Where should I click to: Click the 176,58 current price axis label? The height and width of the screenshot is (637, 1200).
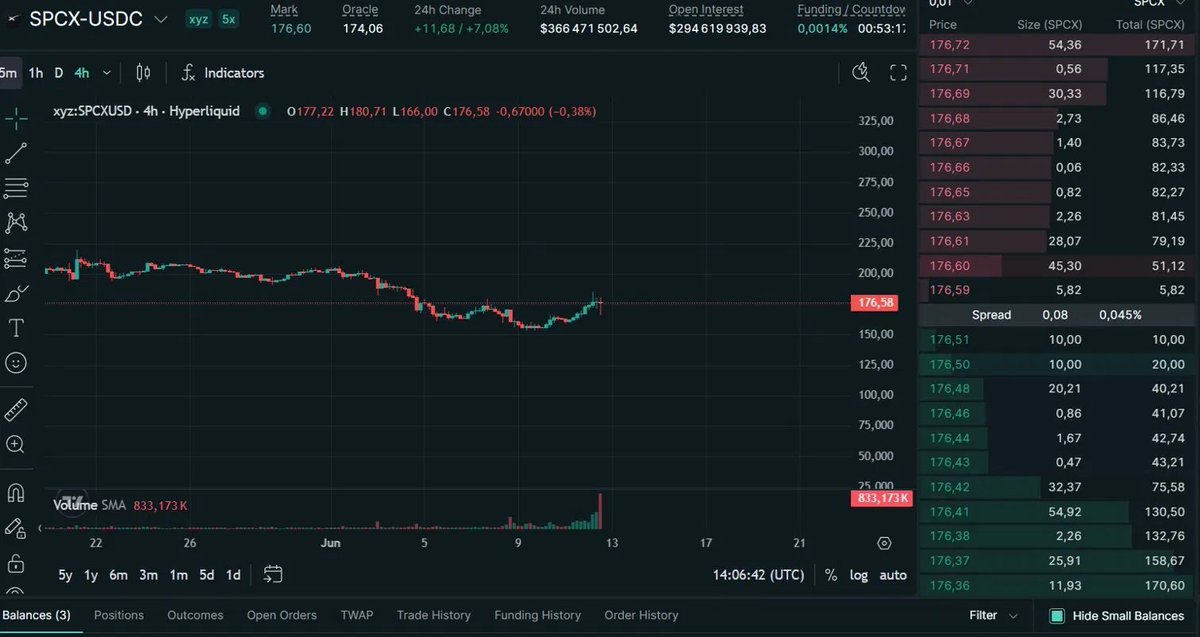click(x=876, y=302)
